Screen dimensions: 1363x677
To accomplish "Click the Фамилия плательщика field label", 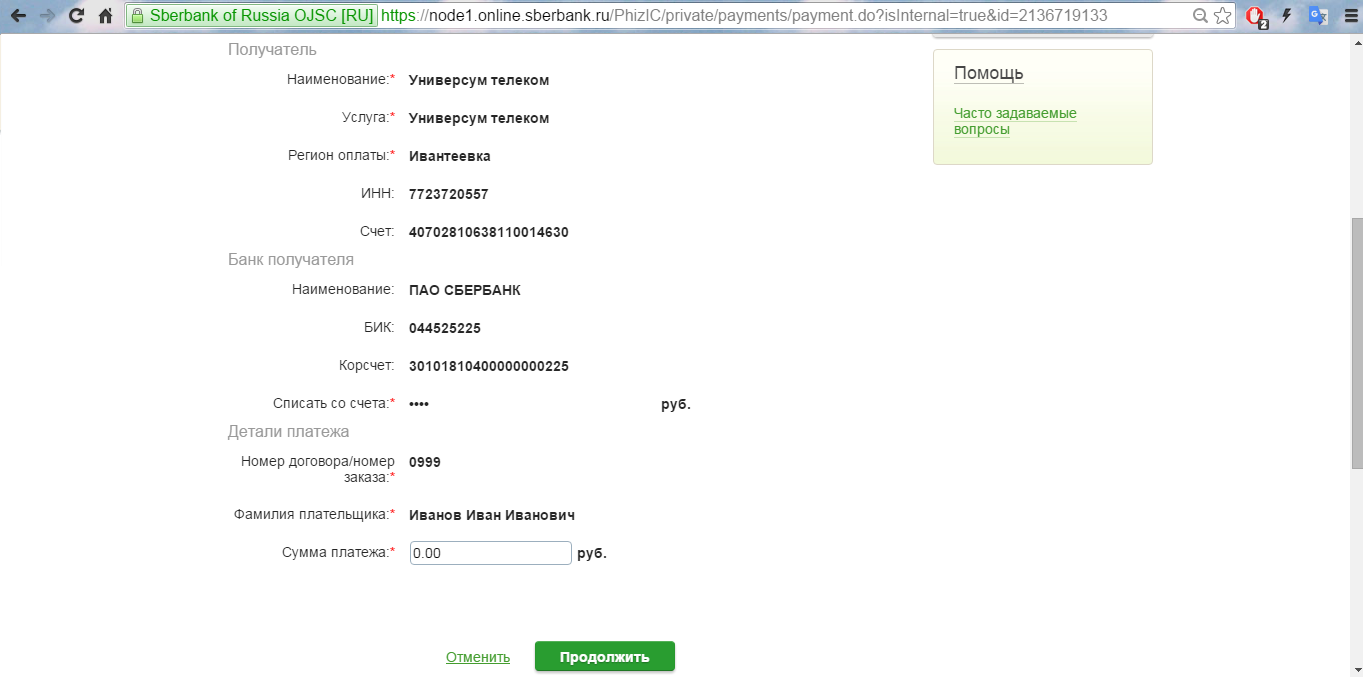I will (315, 515).
